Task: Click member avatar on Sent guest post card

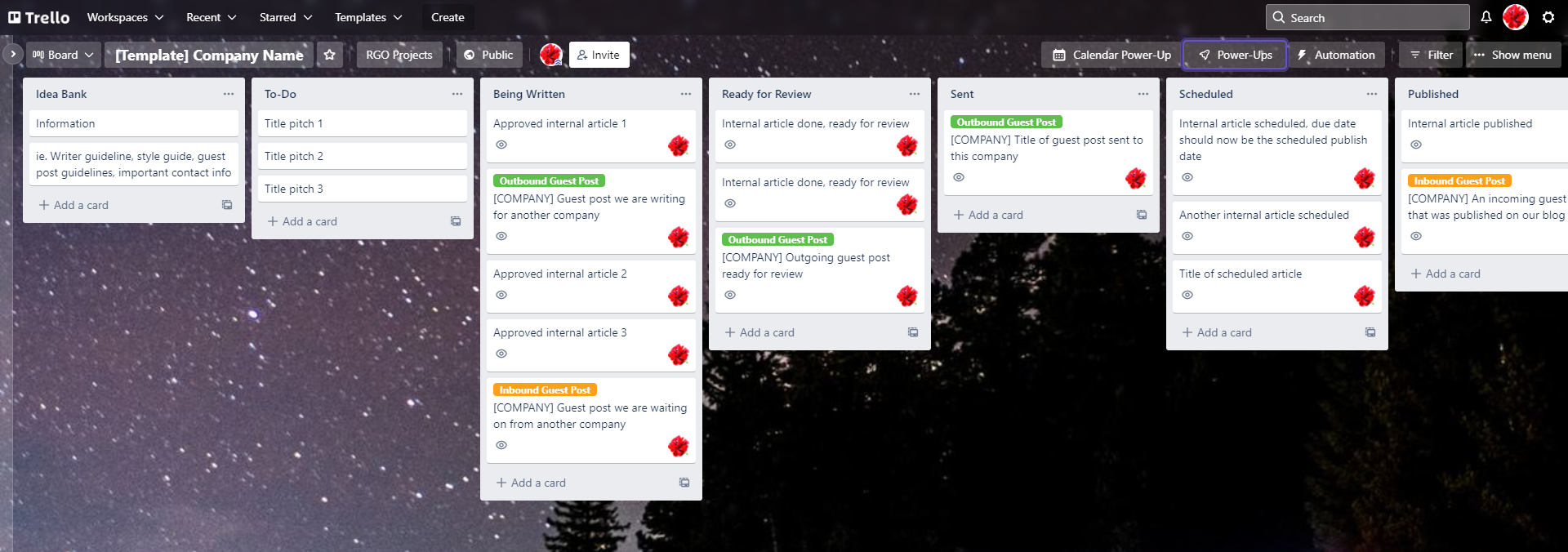Action: point(1136,179)
